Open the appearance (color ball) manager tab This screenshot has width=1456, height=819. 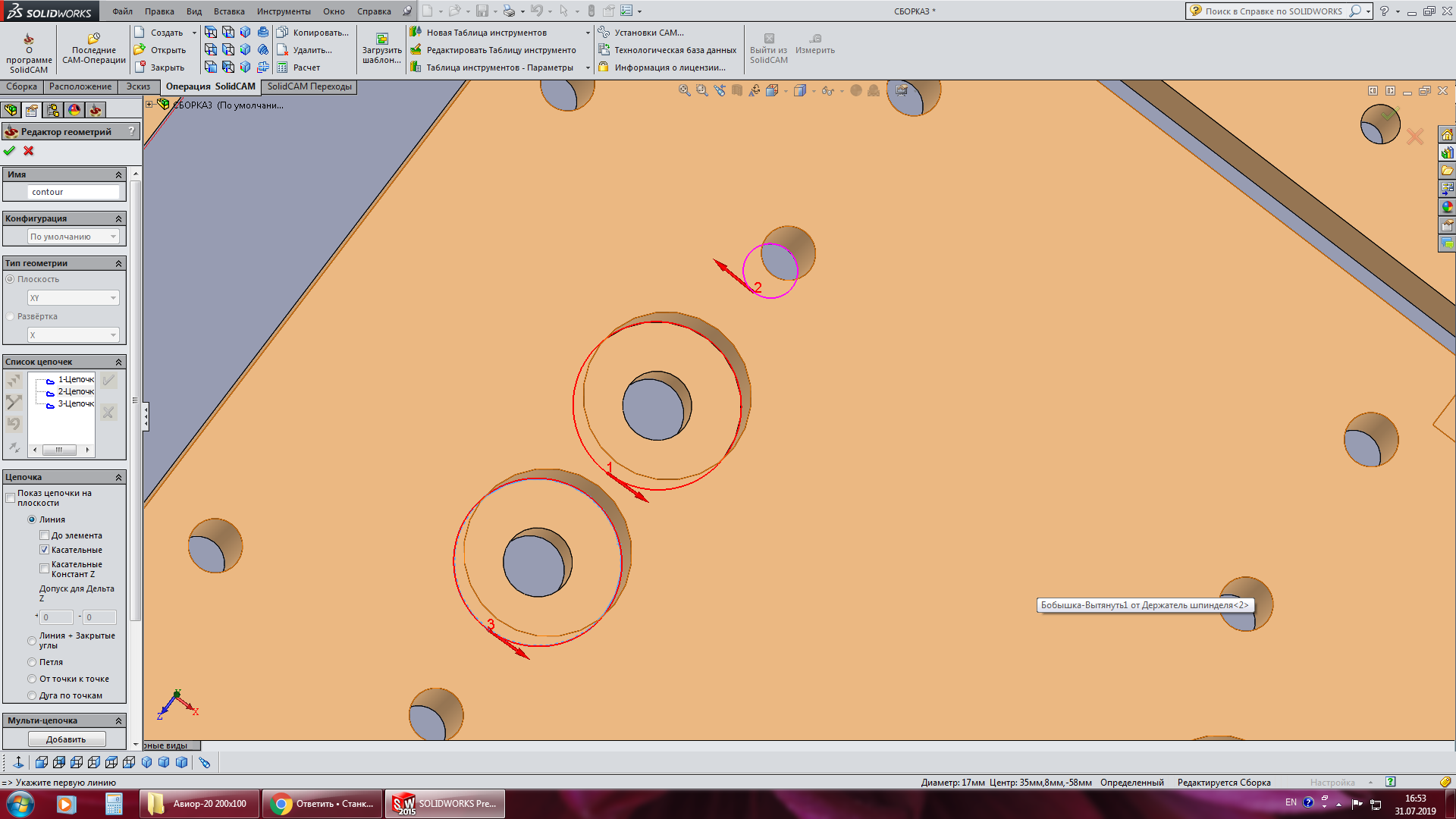[74, 111]
